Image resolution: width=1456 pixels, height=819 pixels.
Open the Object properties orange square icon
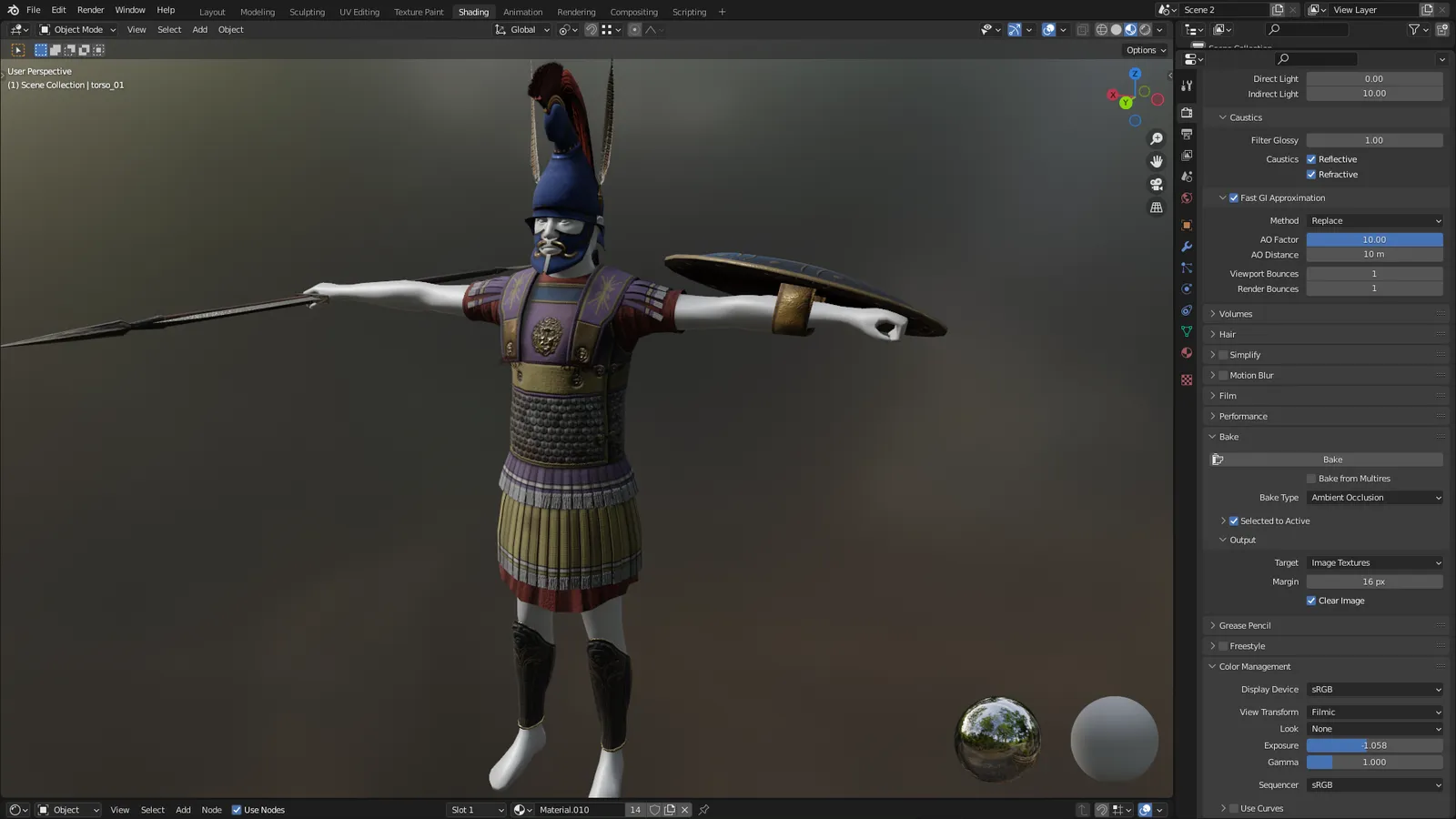pyautogui.click(x=1187, y=225)
